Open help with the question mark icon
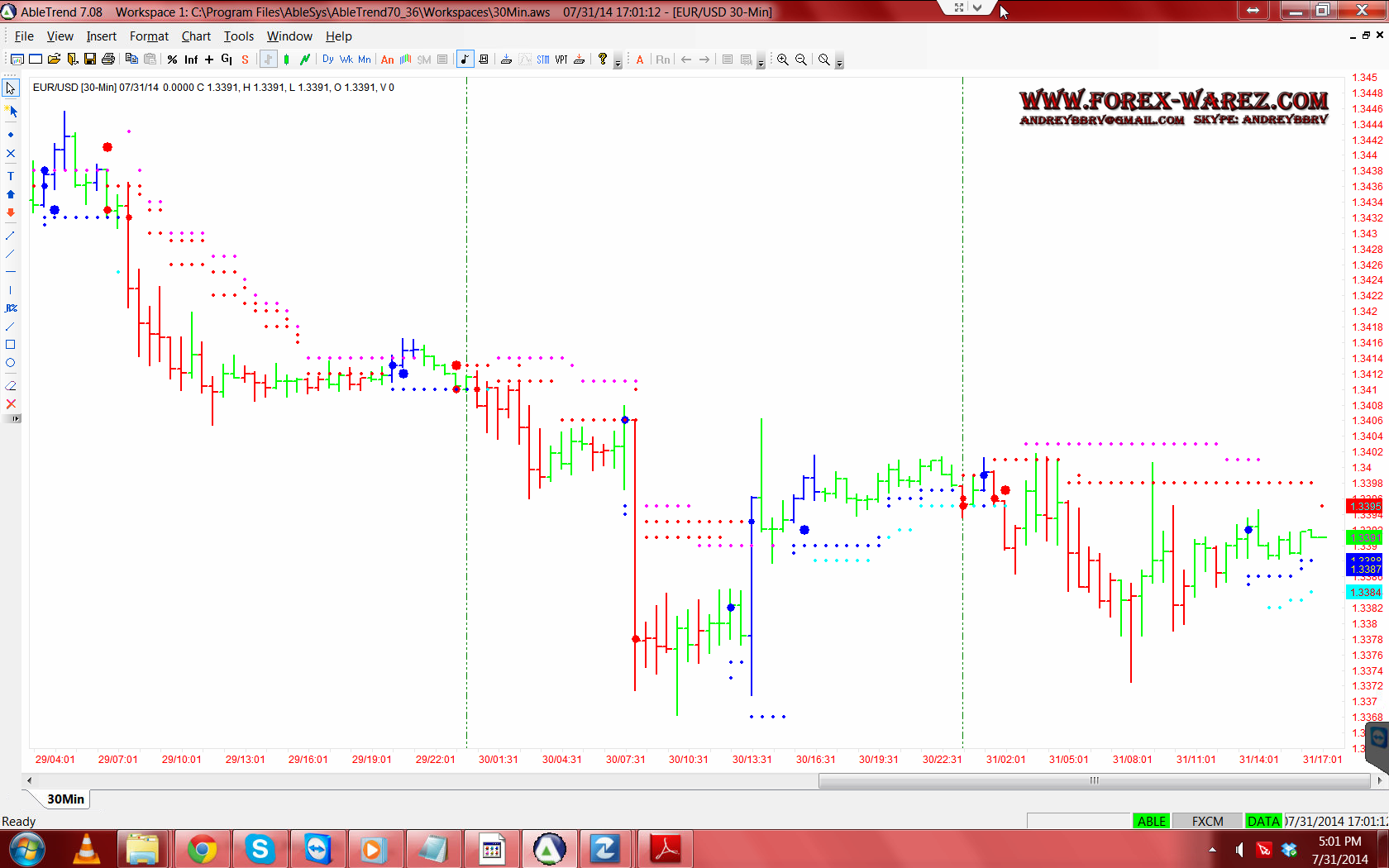Image resolution: width=1389 pixels, height=868 pixels. 603,60
